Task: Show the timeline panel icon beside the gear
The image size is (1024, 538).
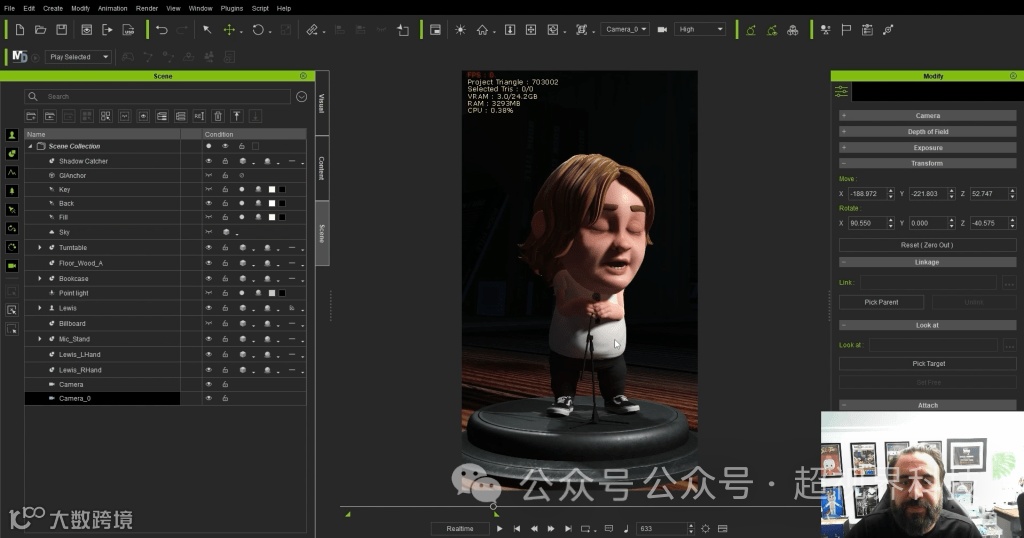Action: coord(723,528)
